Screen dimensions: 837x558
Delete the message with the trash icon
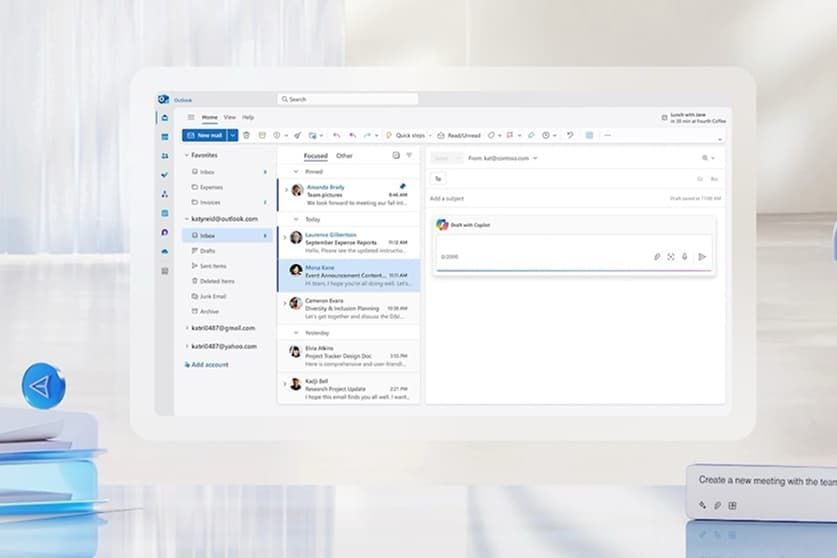(246, 136)
